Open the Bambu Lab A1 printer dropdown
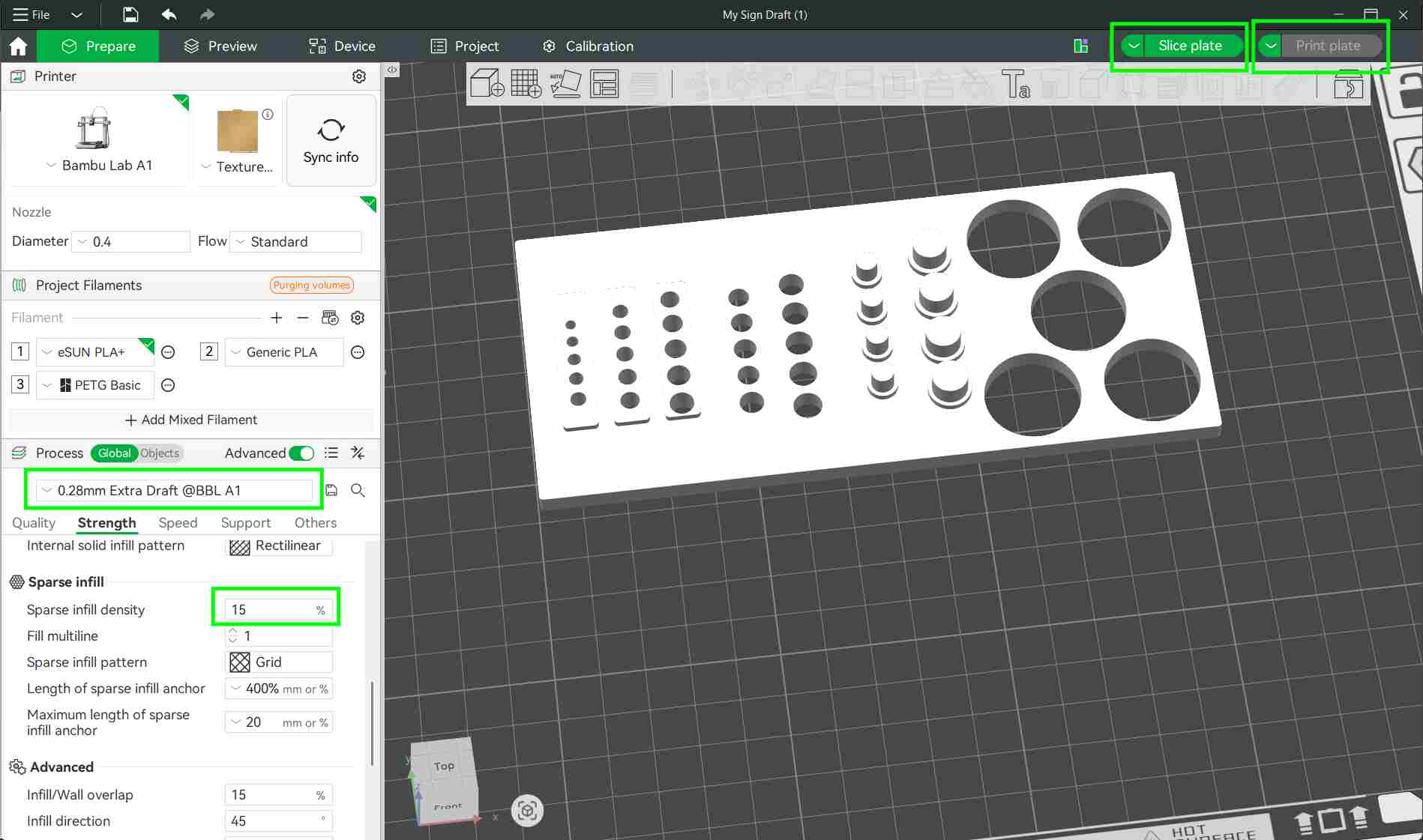Viewport: 1423px width, 840px height. click(98, 165)
